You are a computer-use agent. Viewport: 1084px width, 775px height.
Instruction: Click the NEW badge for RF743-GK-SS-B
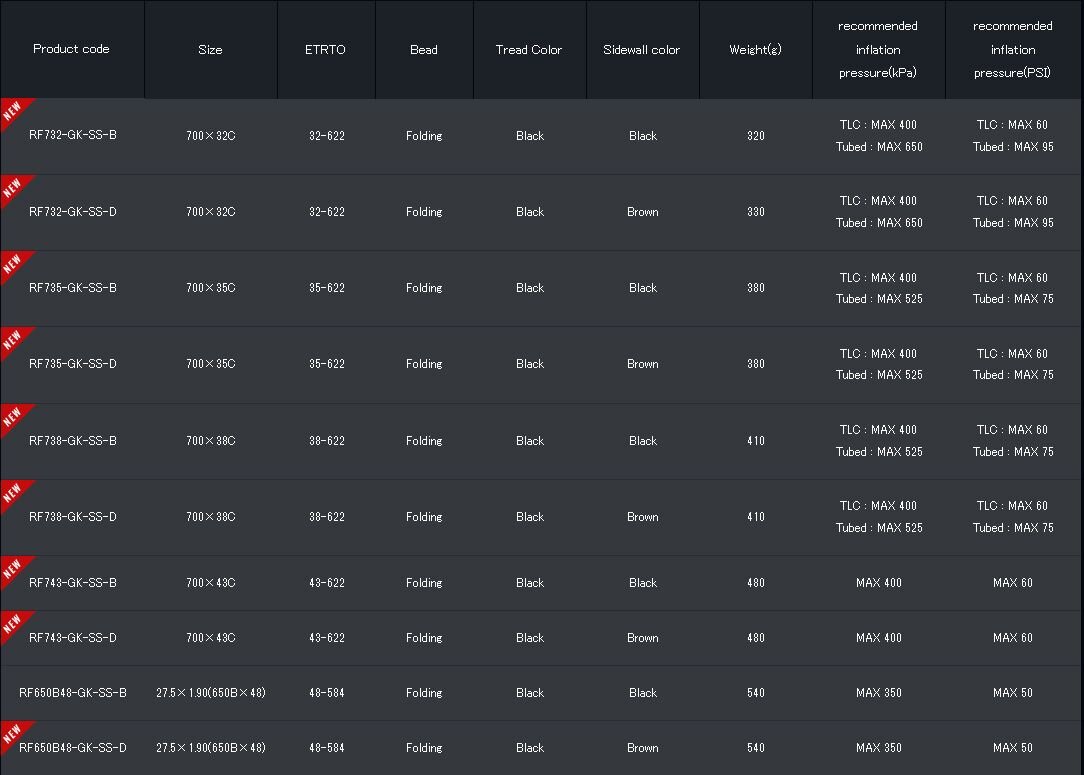(x=13, y=568)
